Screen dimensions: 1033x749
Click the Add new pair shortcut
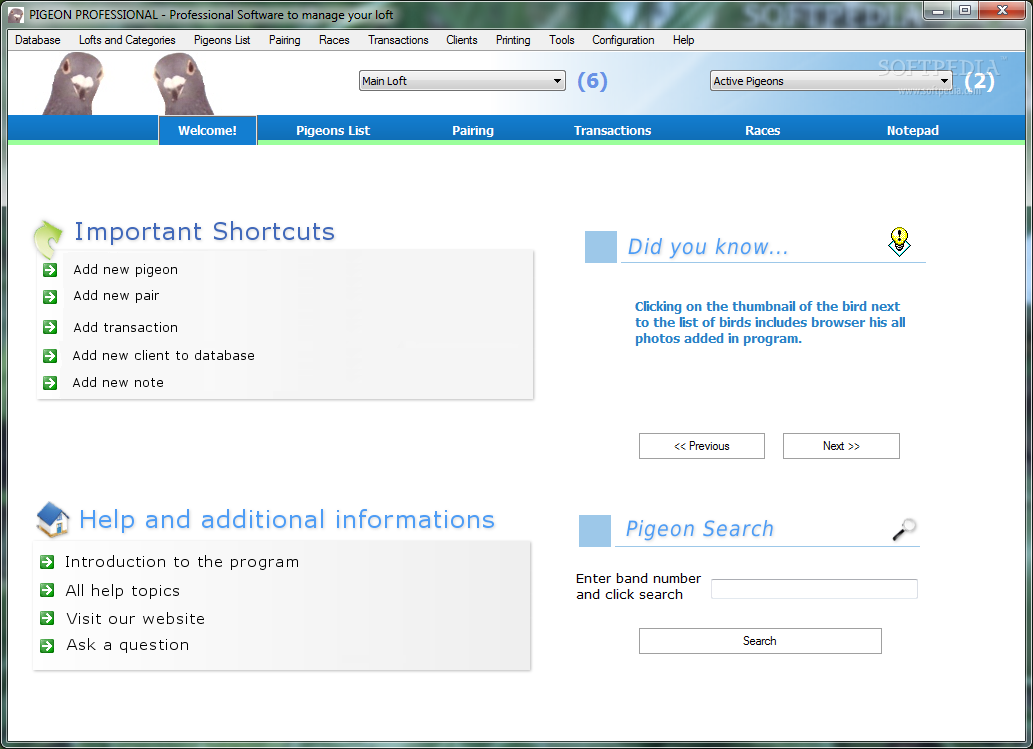point(117,296)
